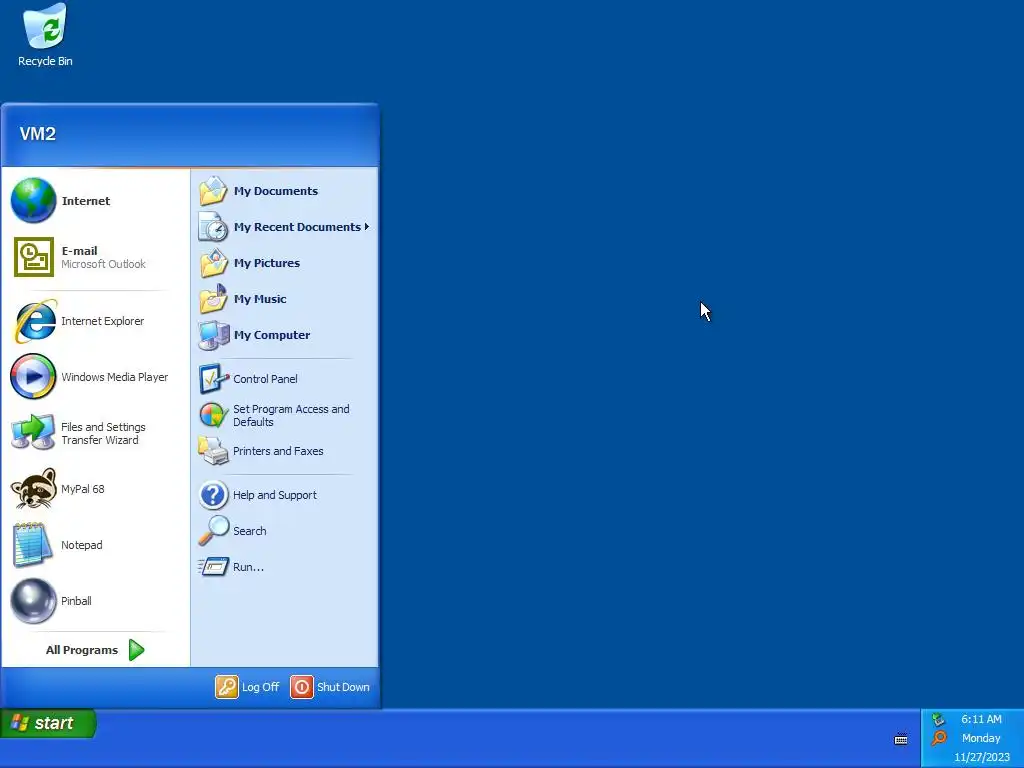The height and width of the screenshot is (768, 1024).
Task: Click the Help and Support label
Action: point(275,495)
